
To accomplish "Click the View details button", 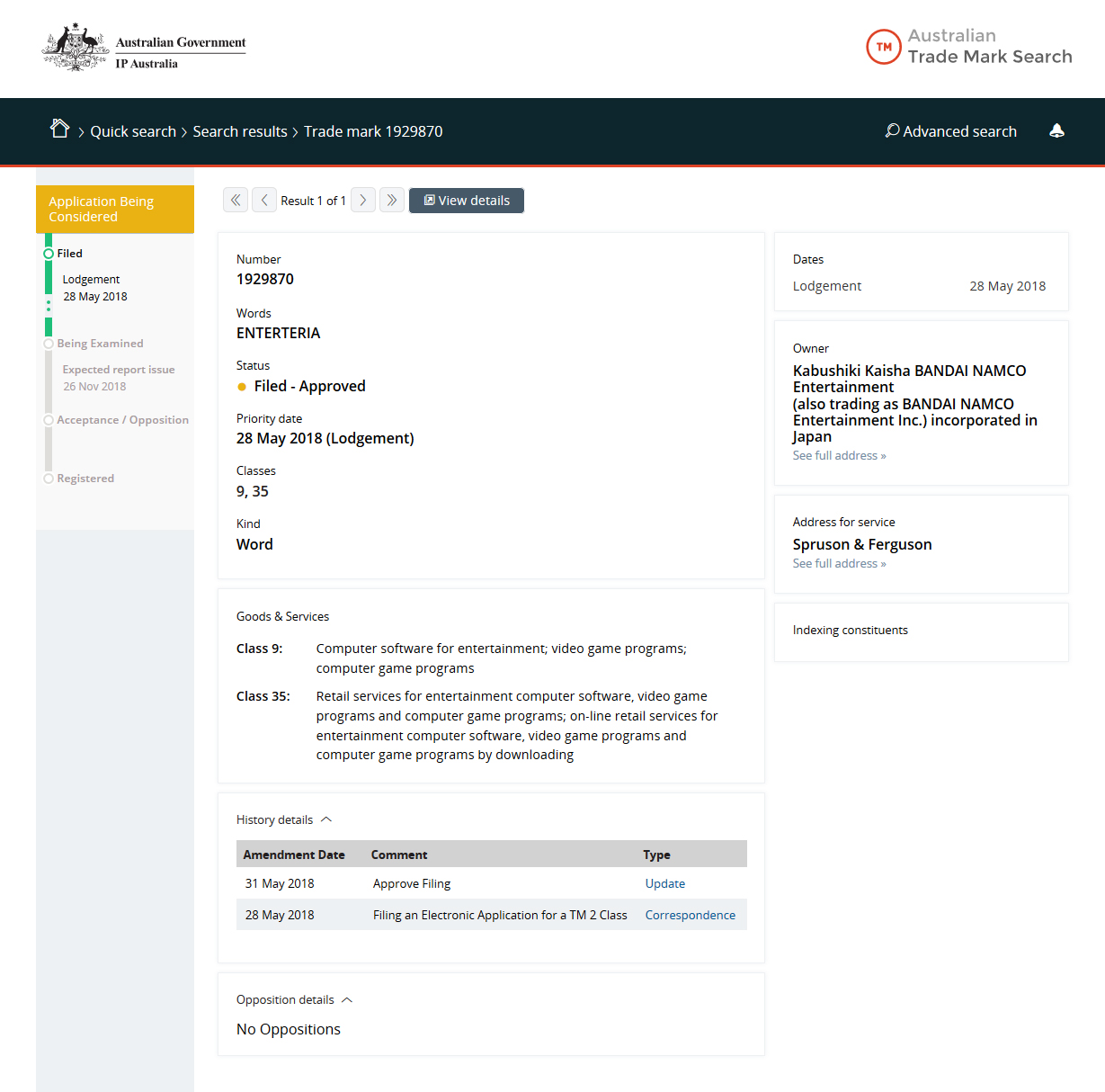I will [467, 201].
